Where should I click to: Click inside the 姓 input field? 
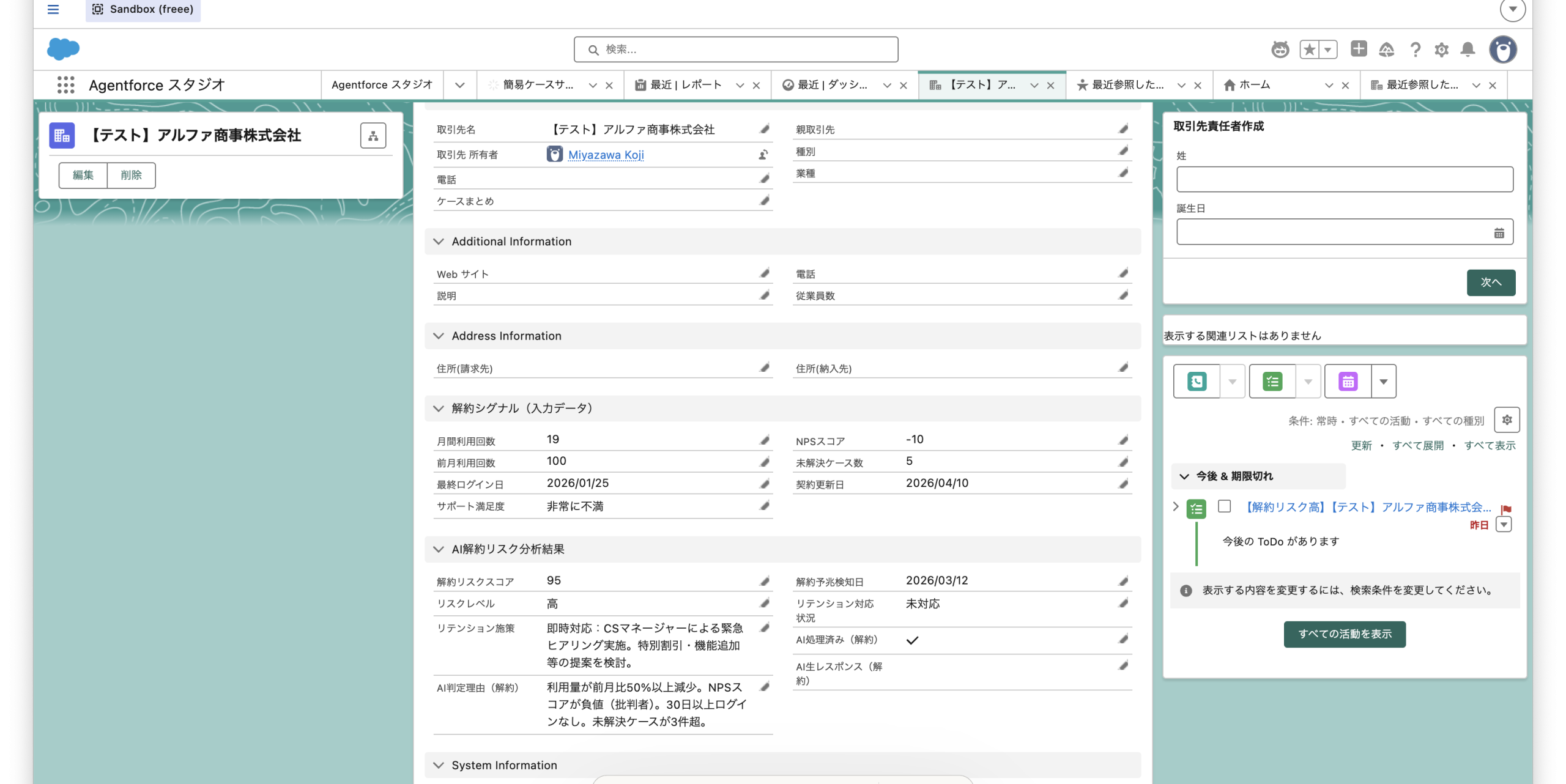1343,179
